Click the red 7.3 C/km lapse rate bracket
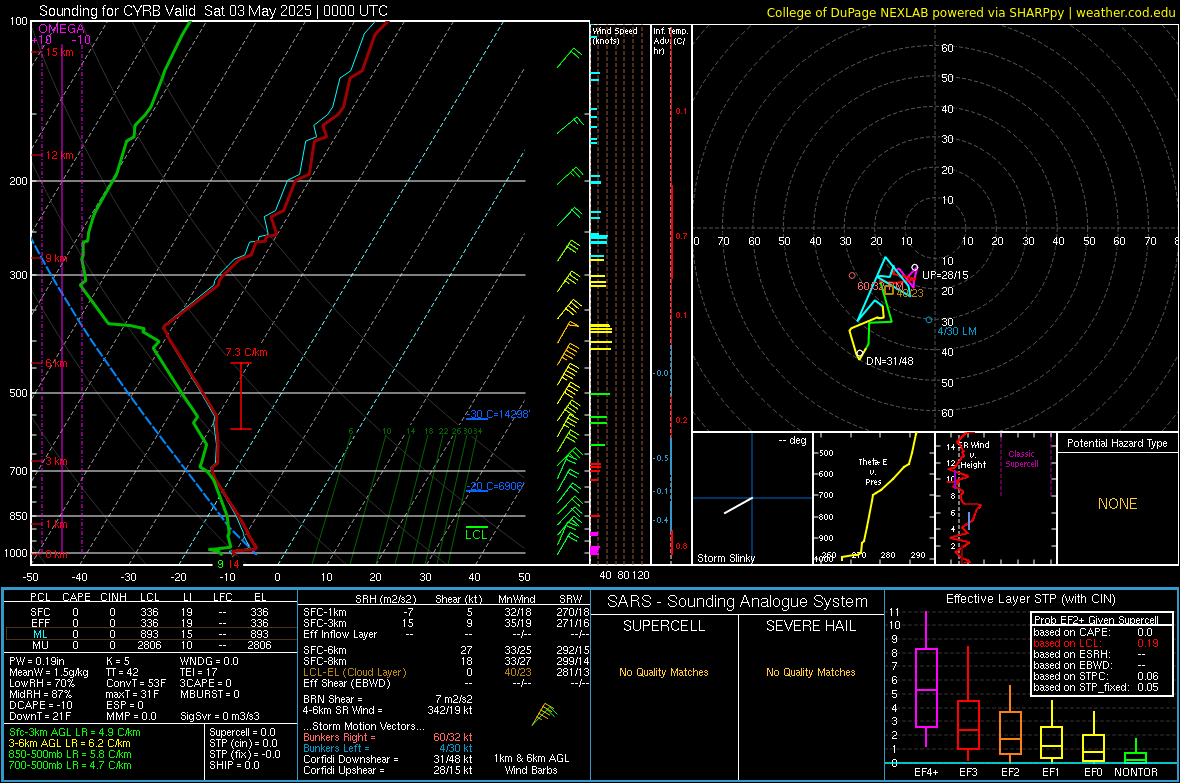Image resolution: width=1180 pixels, height=783 pixels. 241,396
